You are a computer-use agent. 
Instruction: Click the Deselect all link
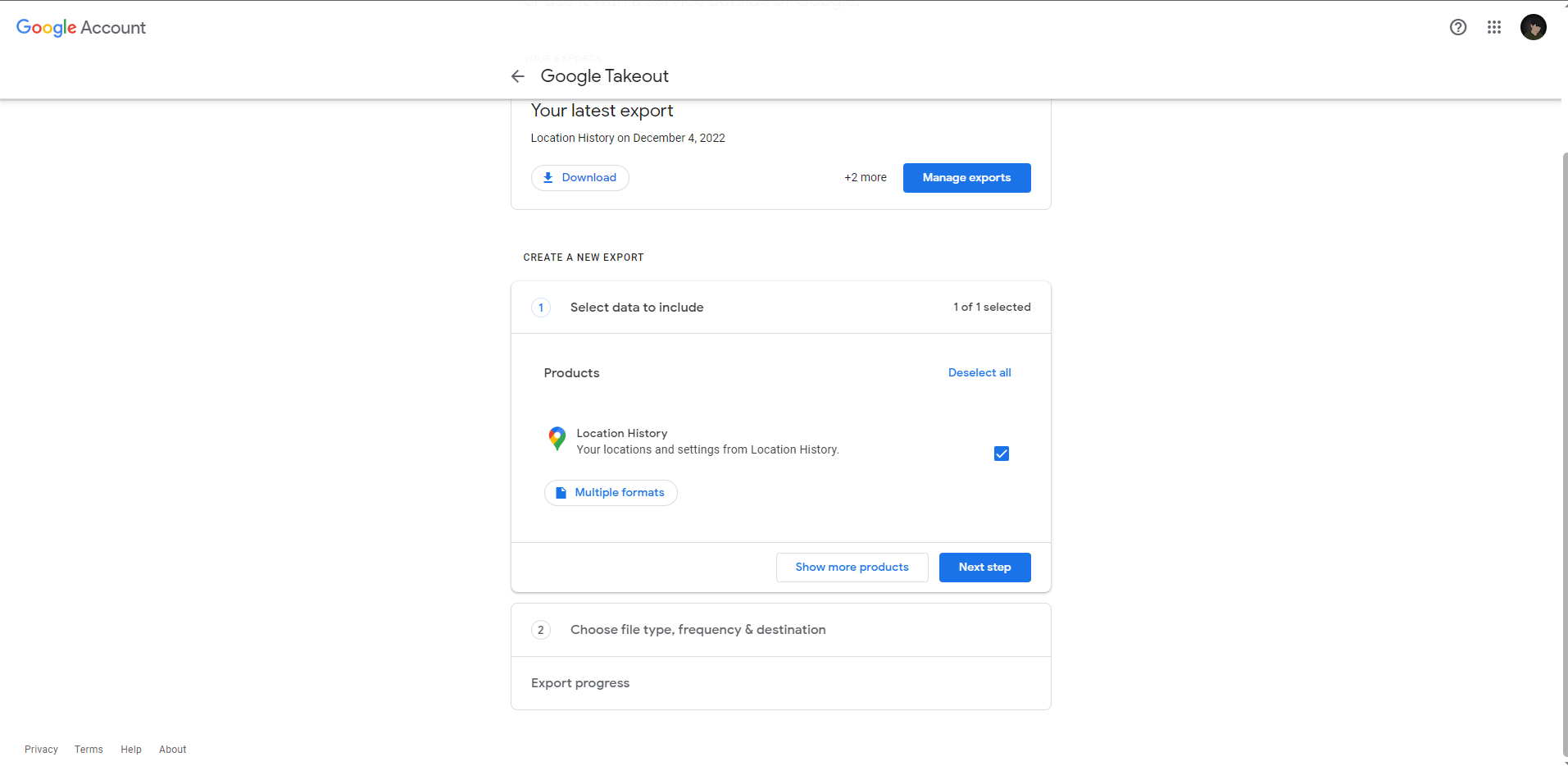979,373
